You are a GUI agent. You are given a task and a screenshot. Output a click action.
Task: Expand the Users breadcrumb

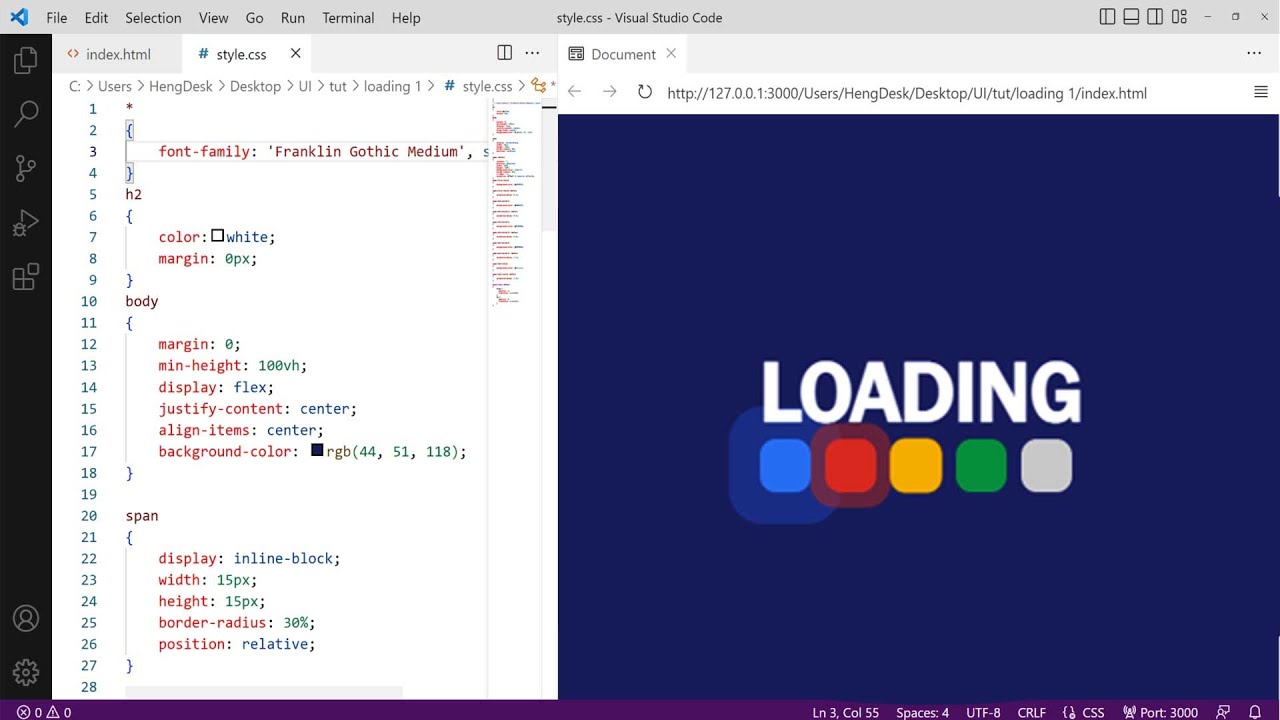(x=115, y=86)
